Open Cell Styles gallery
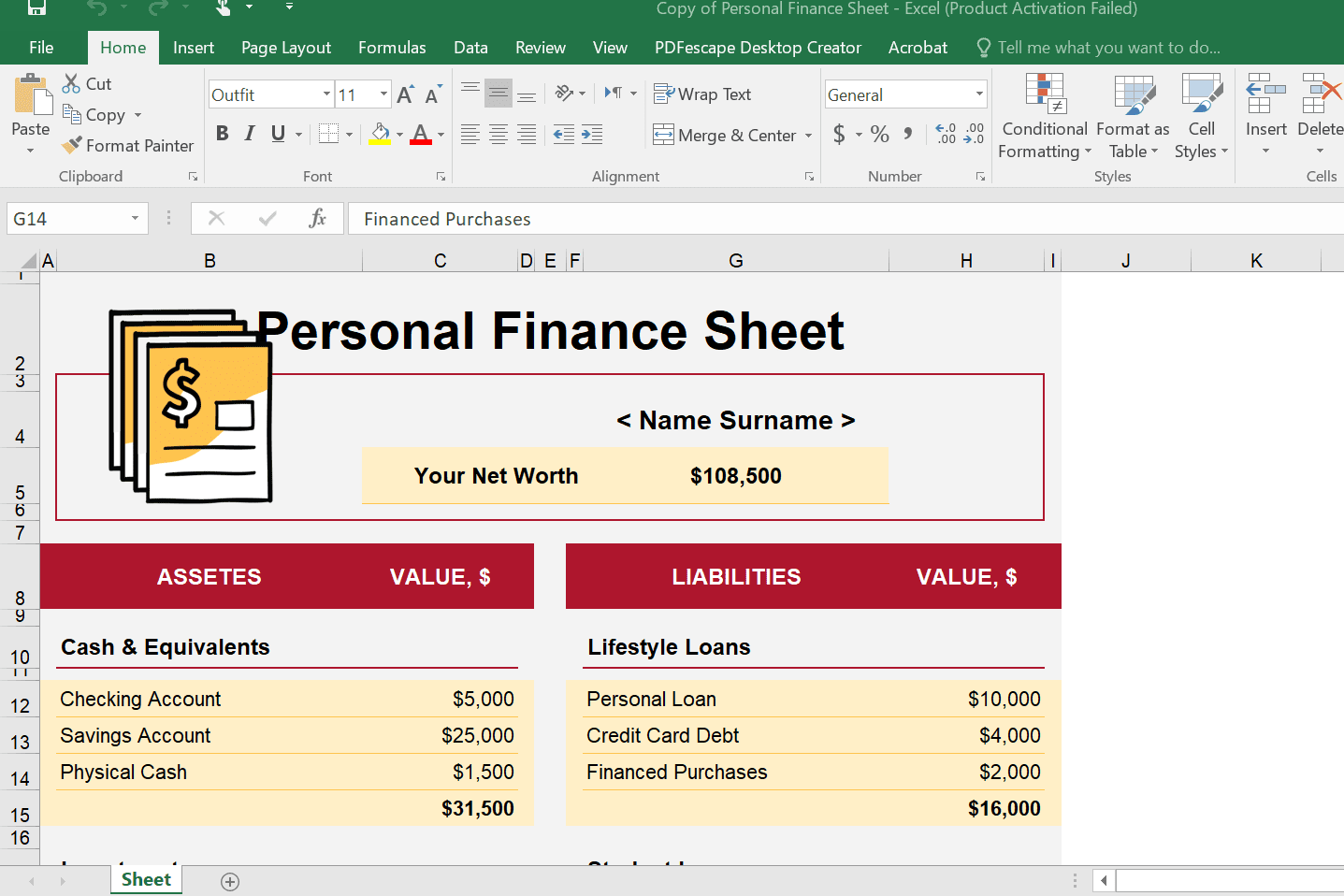 coord(1202,116)
